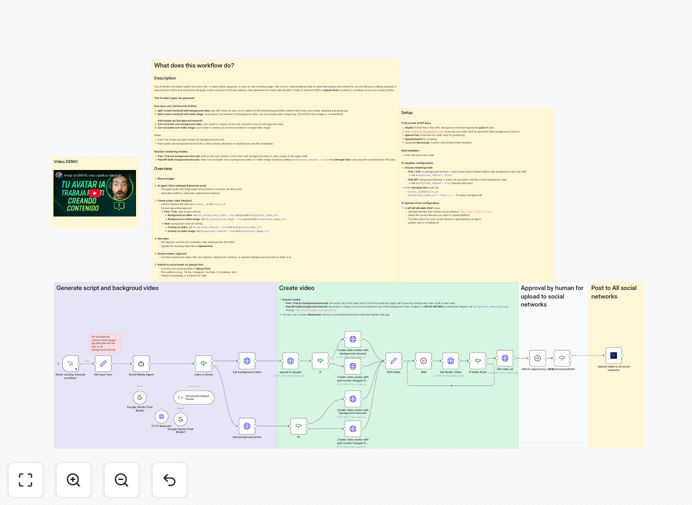Select the If node after Upload to Heygen

click(x=320, y=361)
